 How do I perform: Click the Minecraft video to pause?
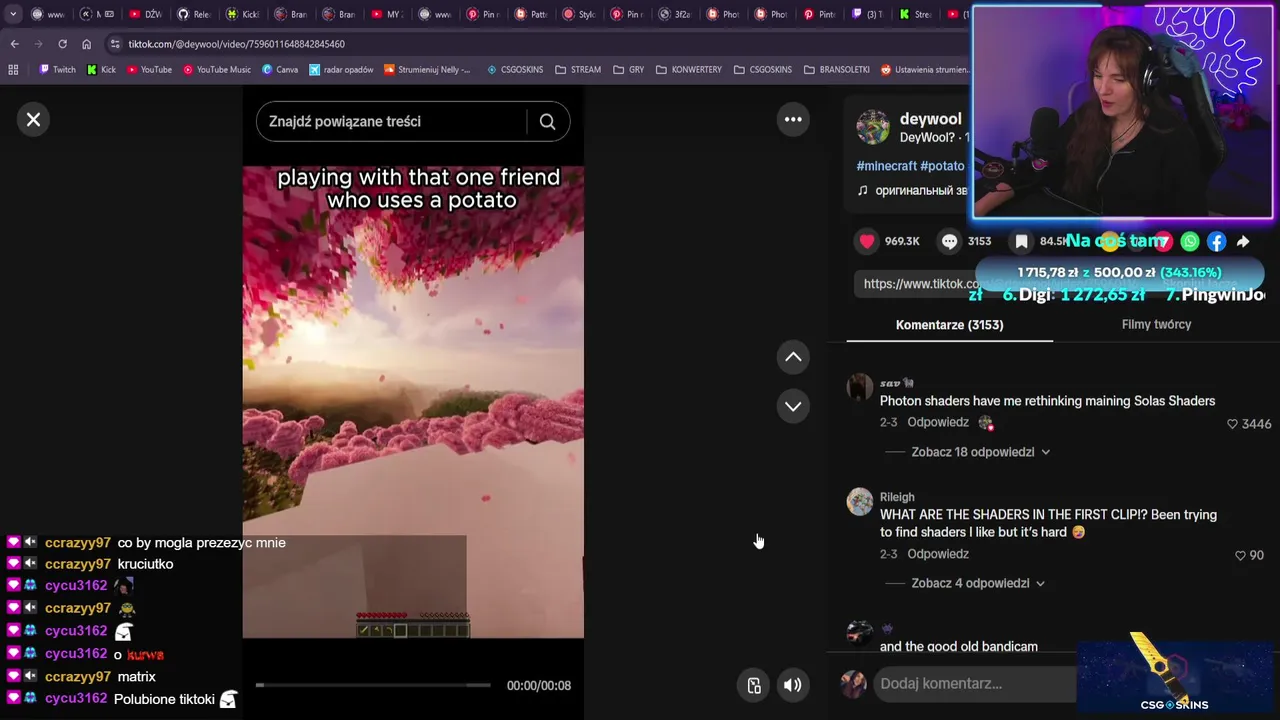[413, 400]
